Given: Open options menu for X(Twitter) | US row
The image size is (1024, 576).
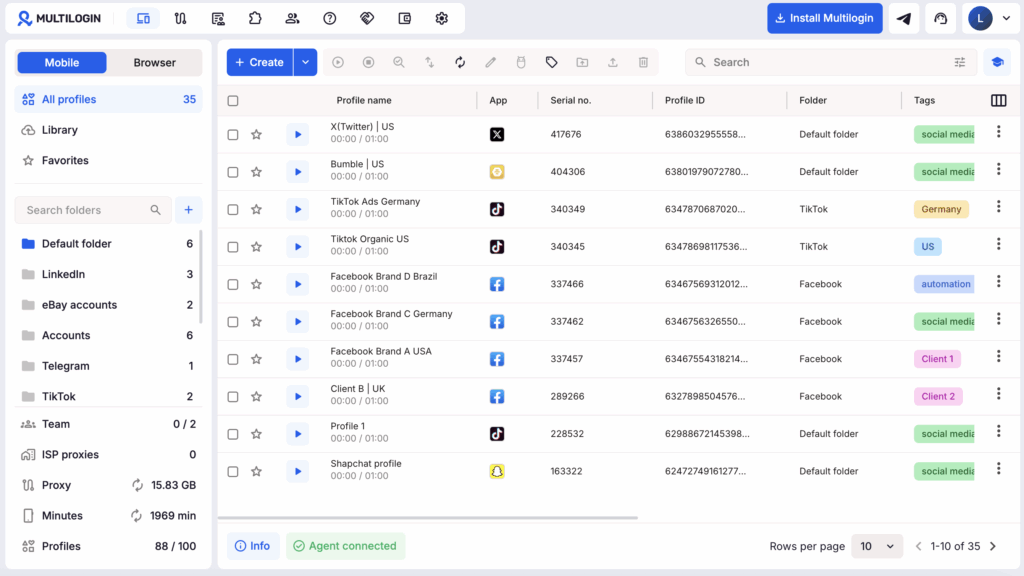Looking at the screenshot, I should (999, 132).
